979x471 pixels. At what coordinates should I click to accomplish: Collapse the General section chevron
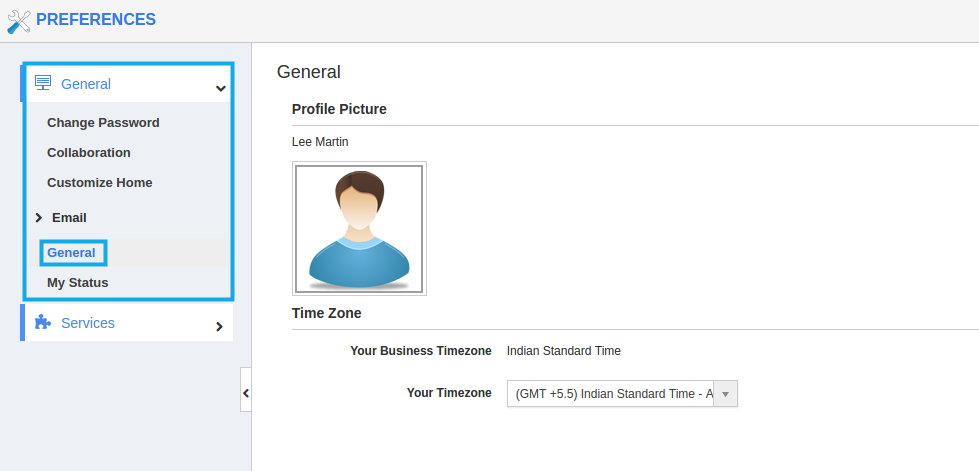click(220, 88)
